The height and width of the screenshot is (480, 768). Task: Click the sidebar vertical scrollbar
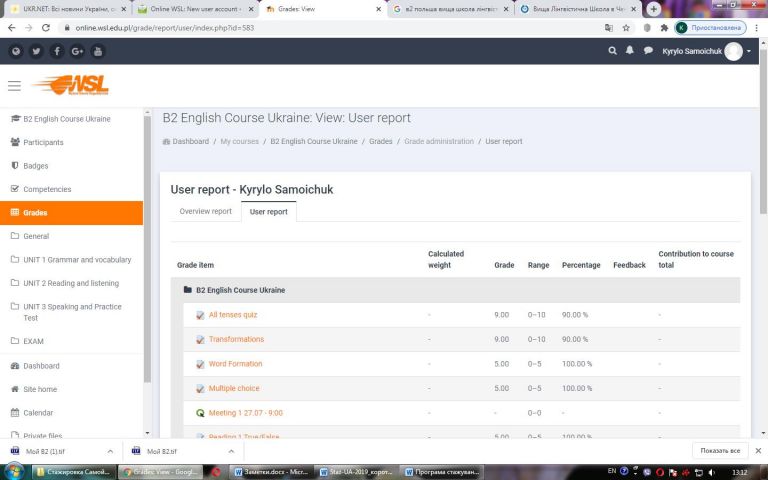coord(147,250)
